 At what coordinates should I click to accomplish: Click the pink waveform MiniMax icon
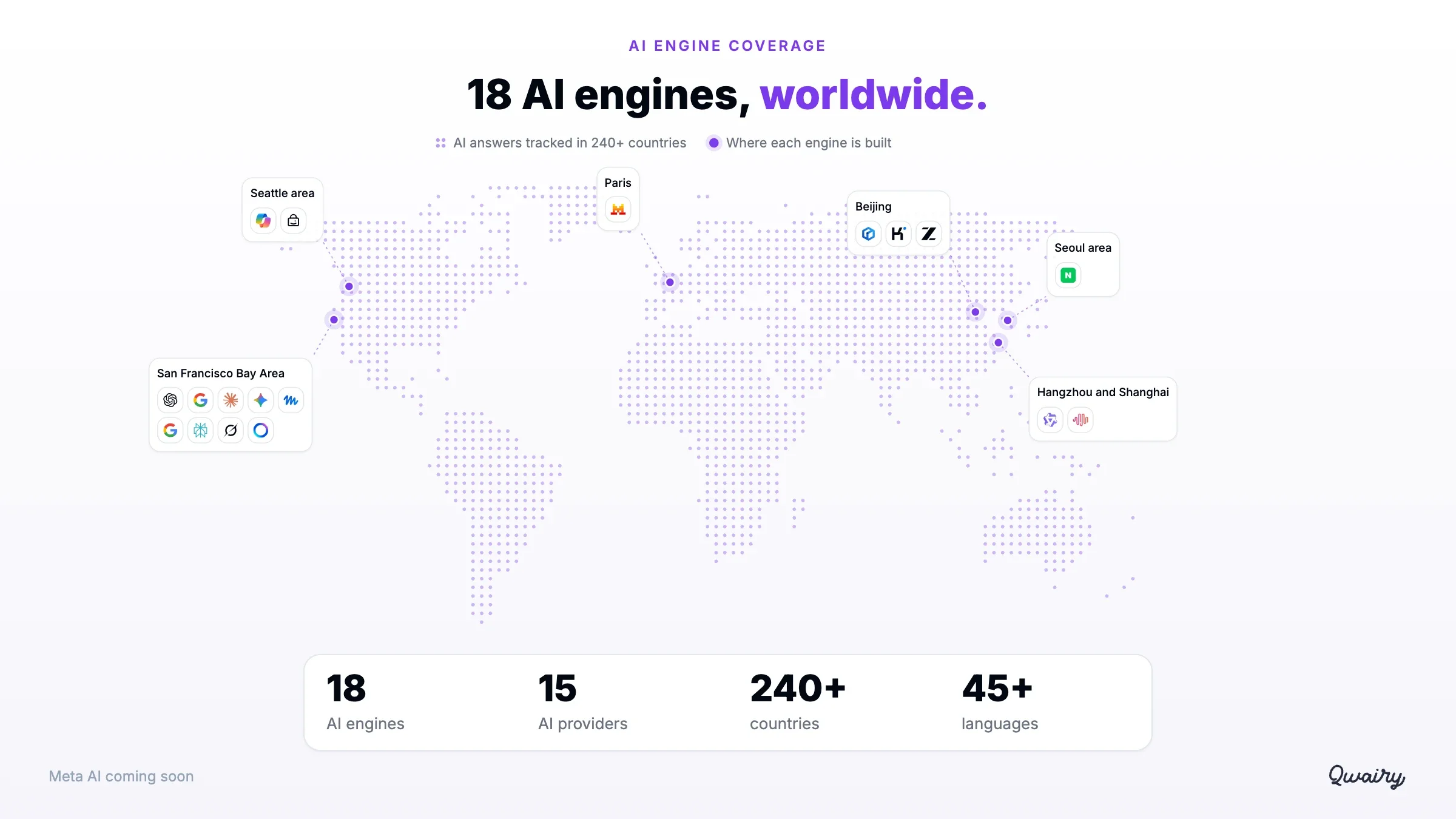1081,420
